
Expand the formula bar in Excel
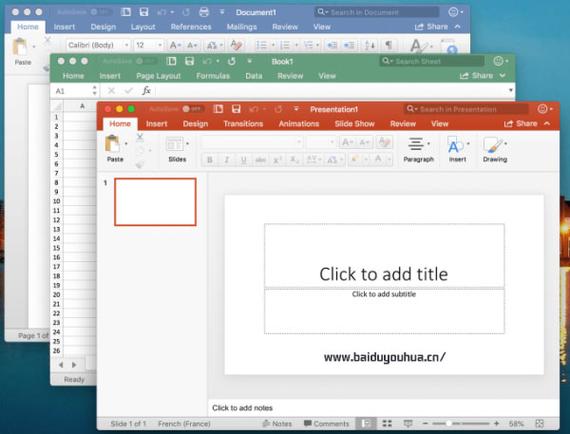click(x=510, y=90)
